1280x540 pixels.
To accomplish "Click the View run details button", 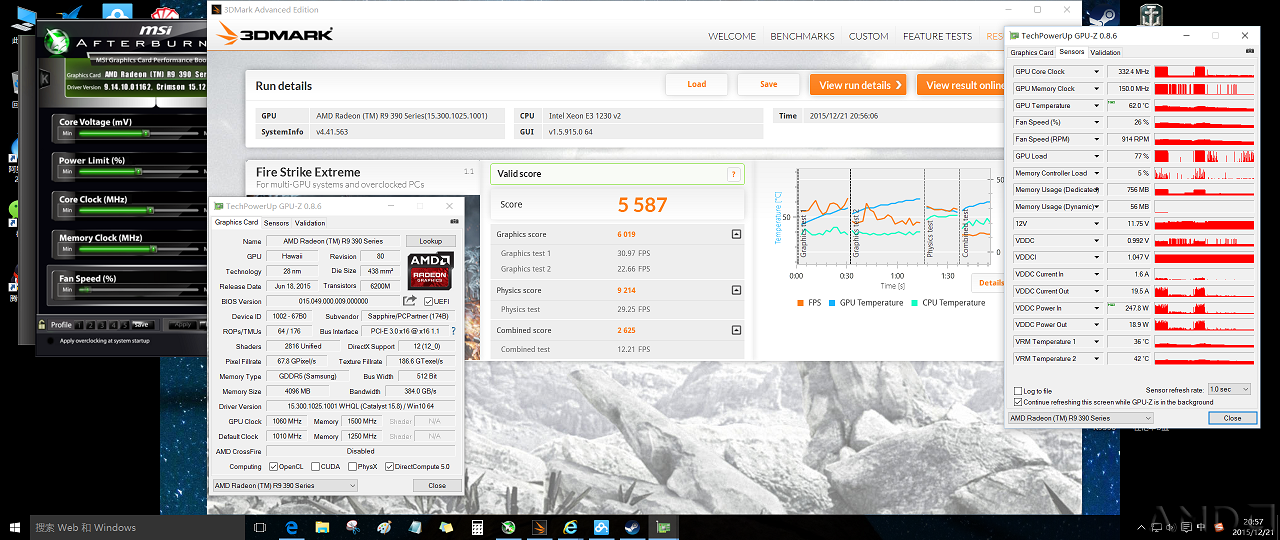I will 857,85.
